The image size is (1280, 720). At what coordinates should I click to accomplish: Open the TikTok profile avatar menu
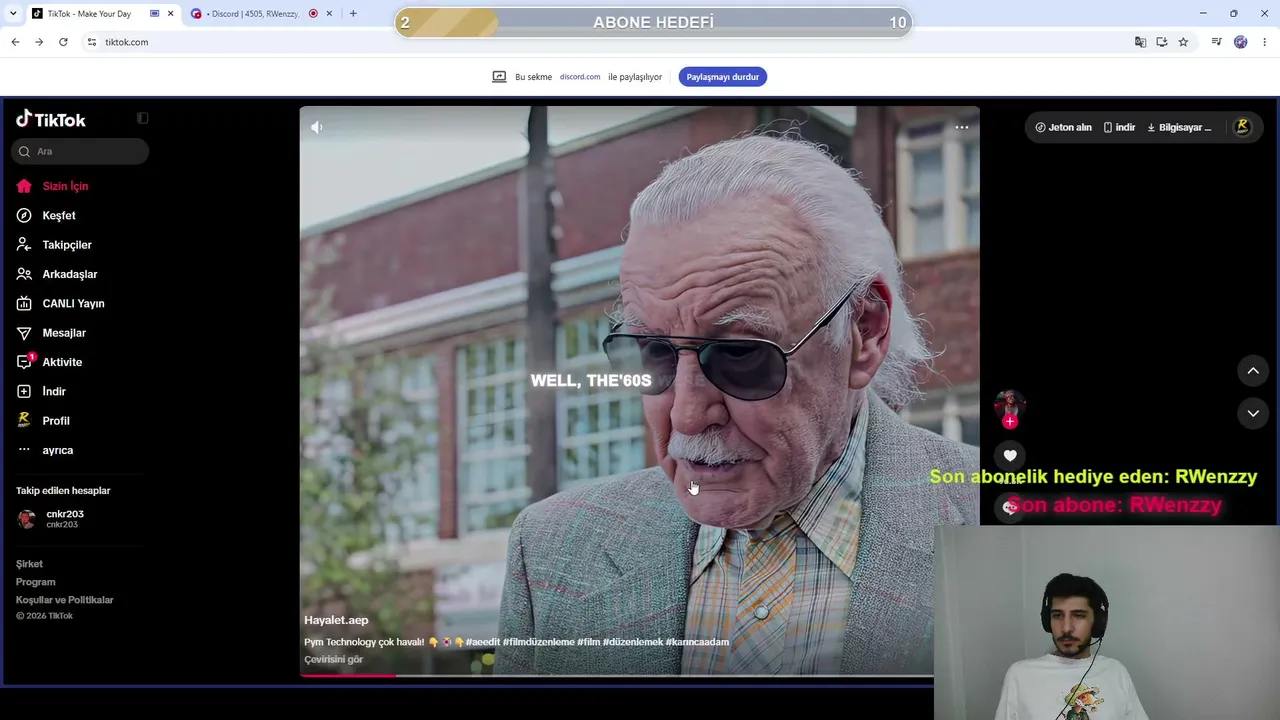1242,127
